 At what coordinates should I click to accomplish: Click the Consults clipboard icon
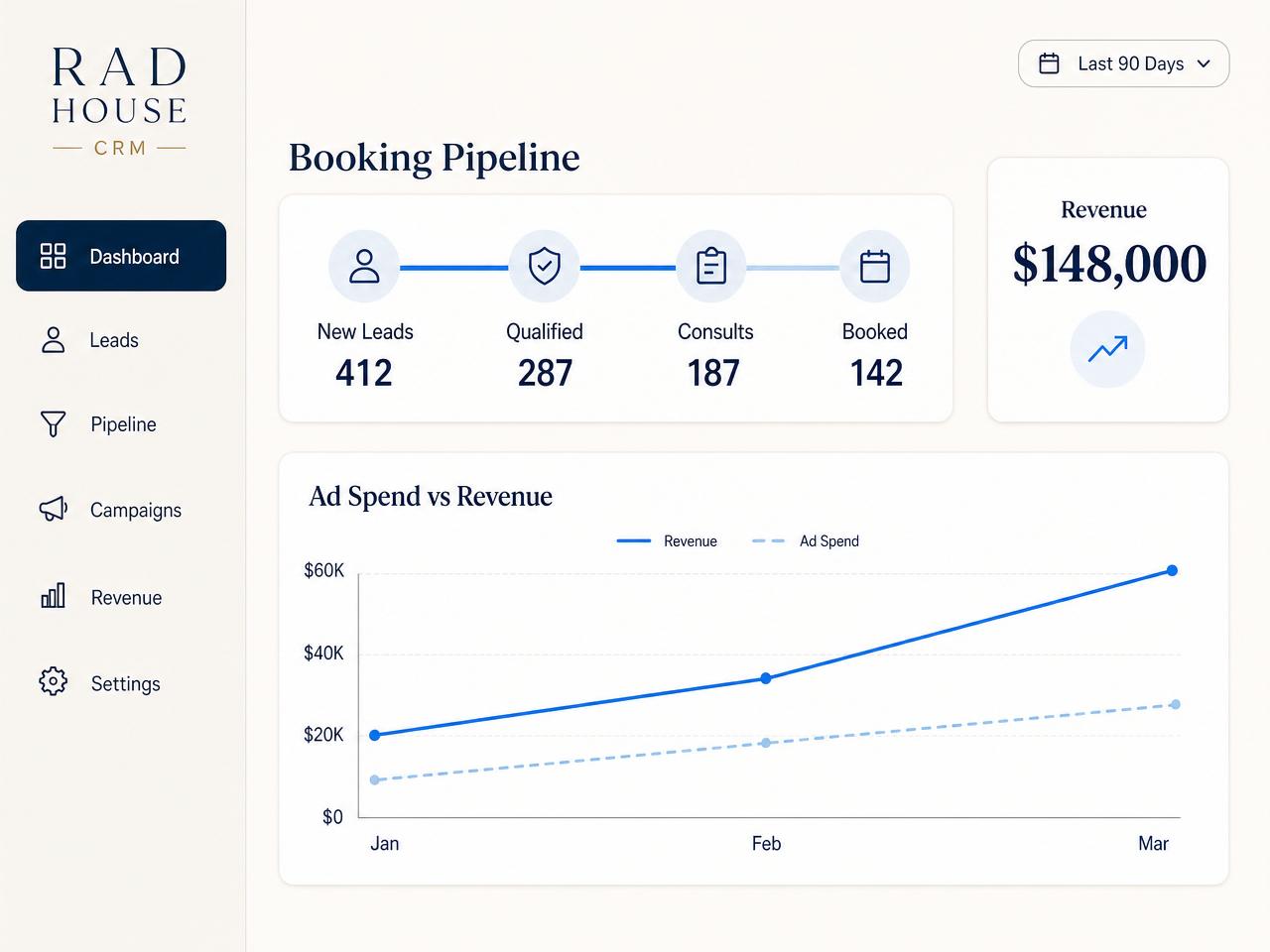point(711,267)
